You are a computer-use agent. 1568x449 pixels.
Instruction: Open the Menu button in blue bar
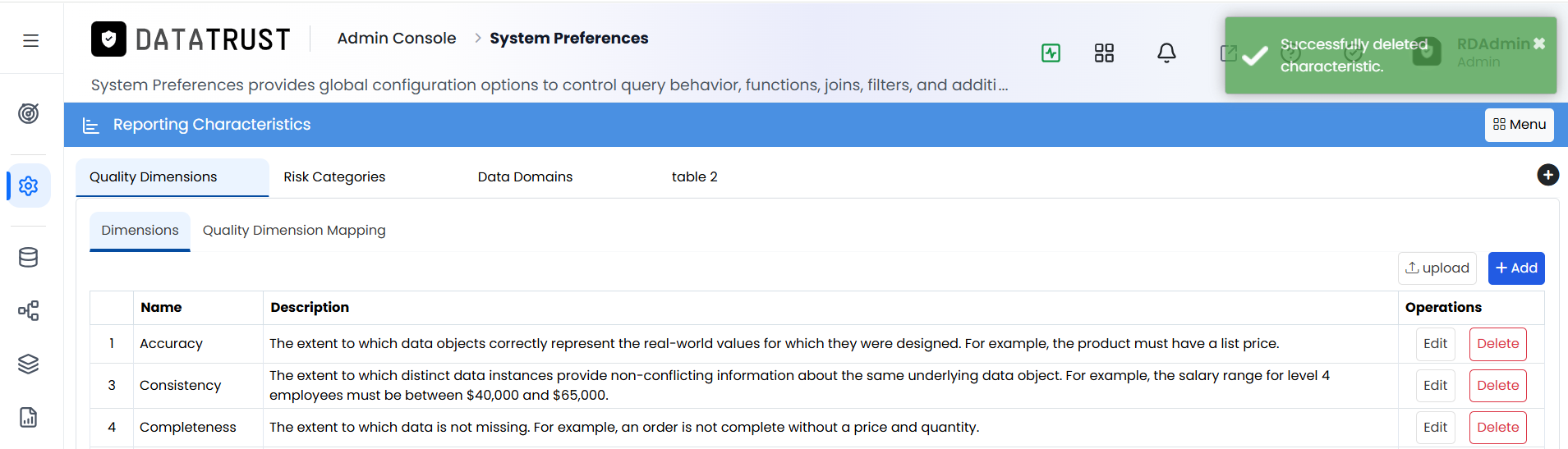[1519, 125]
